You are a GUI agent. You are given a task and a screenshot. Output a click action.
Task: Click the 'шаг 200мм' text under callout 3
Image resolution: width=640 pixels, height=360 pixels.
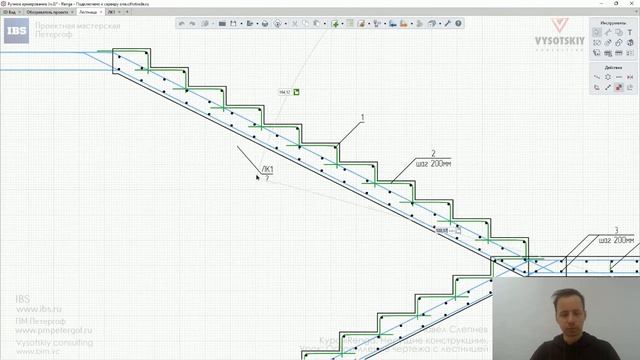click(x=616, y=240)
